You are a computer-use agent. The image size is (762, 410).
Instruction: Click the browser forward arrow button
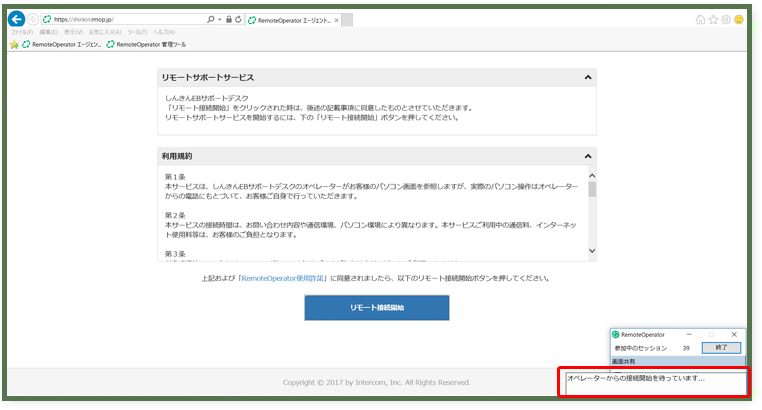point(33,19)
